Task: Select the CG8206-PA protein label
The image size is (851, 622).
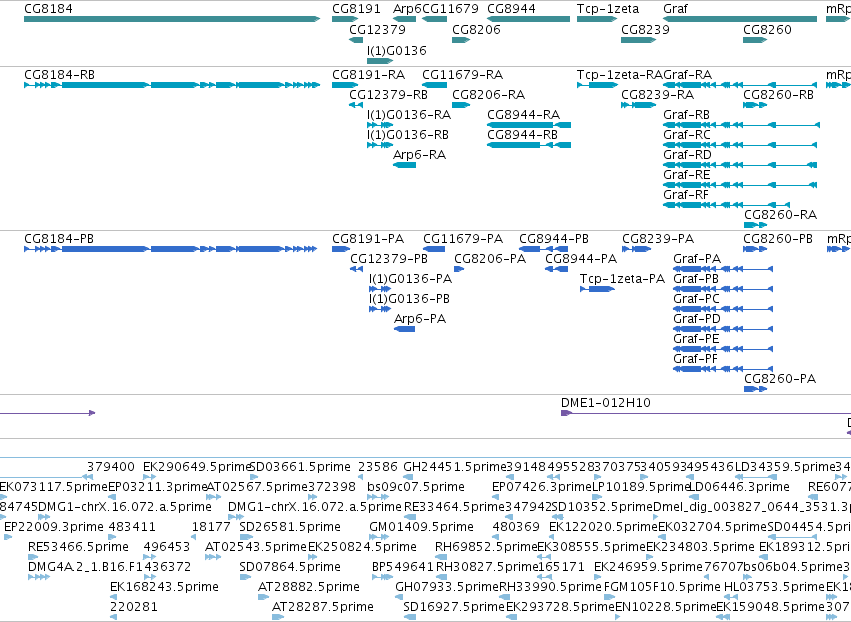Action: (x=490, y=259)
